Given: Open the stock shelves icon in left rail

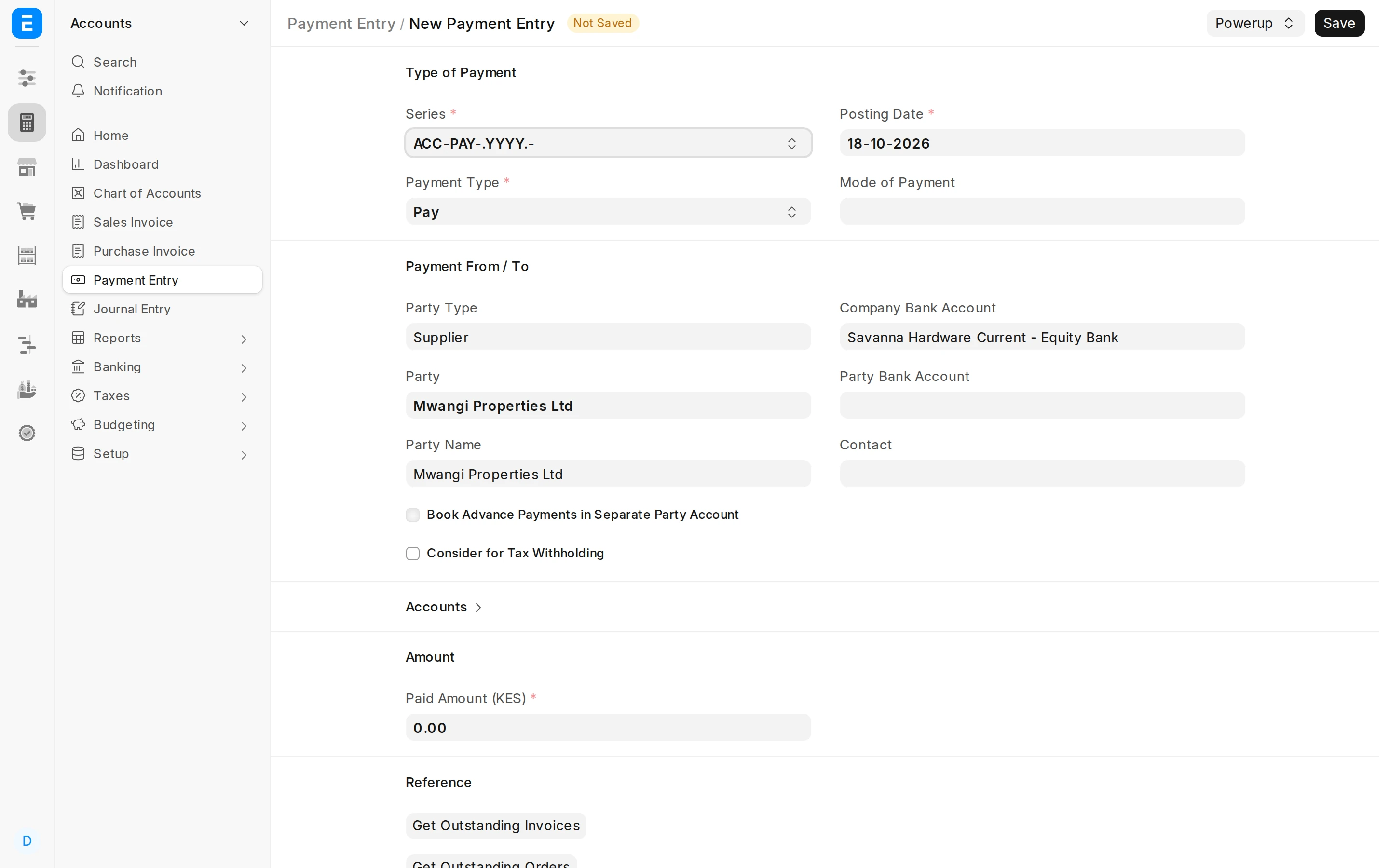Looking at the screenshot, I should click(x=27, y=256).
